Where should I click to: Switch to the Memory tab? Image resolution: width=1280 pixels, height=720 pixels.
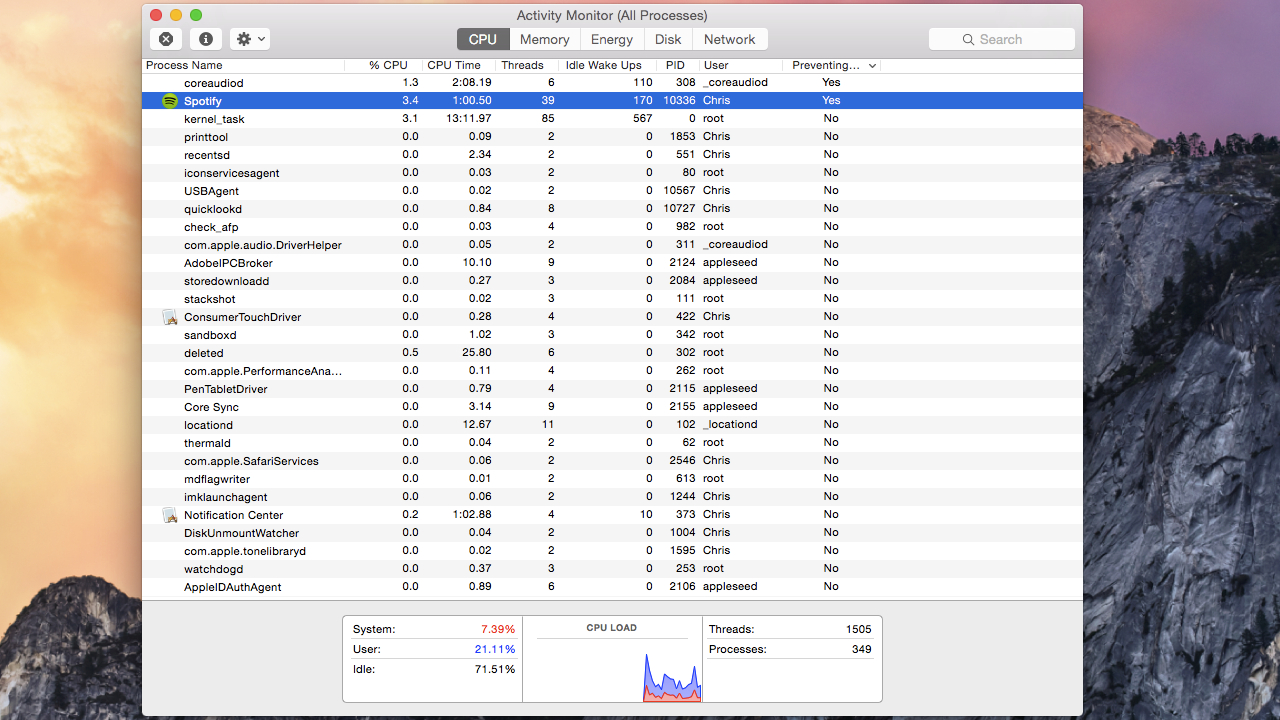pyautogui.click(x=545, y=39)
